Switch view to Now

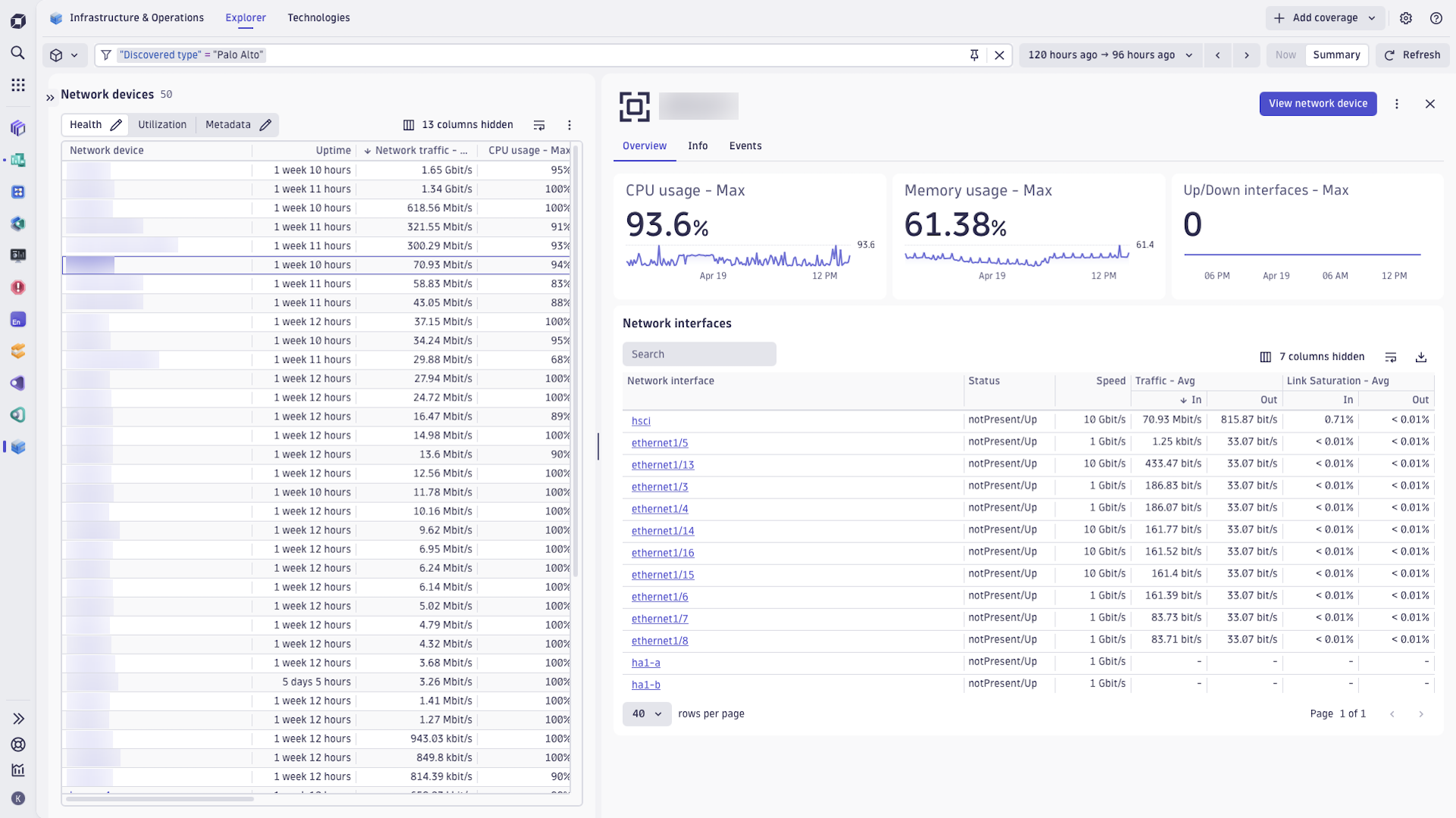[1286, 55]
